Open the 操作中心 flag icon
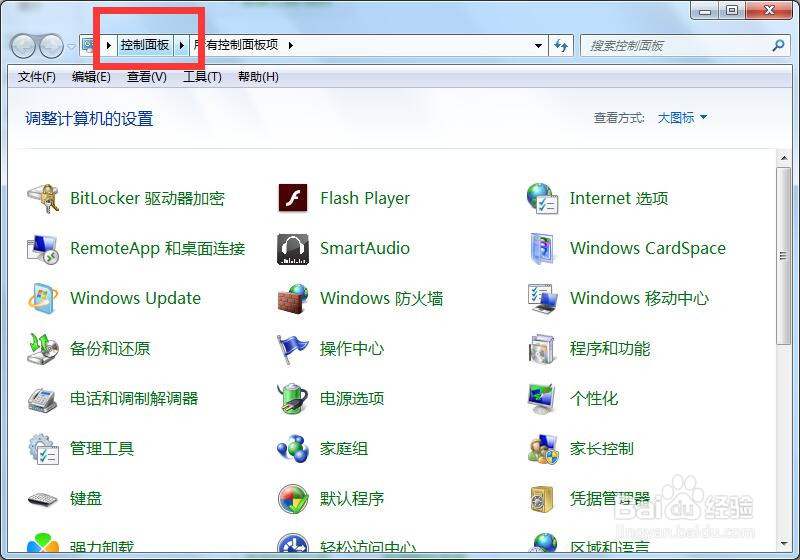This screenshot has height=560, width=800. [293, 349]
